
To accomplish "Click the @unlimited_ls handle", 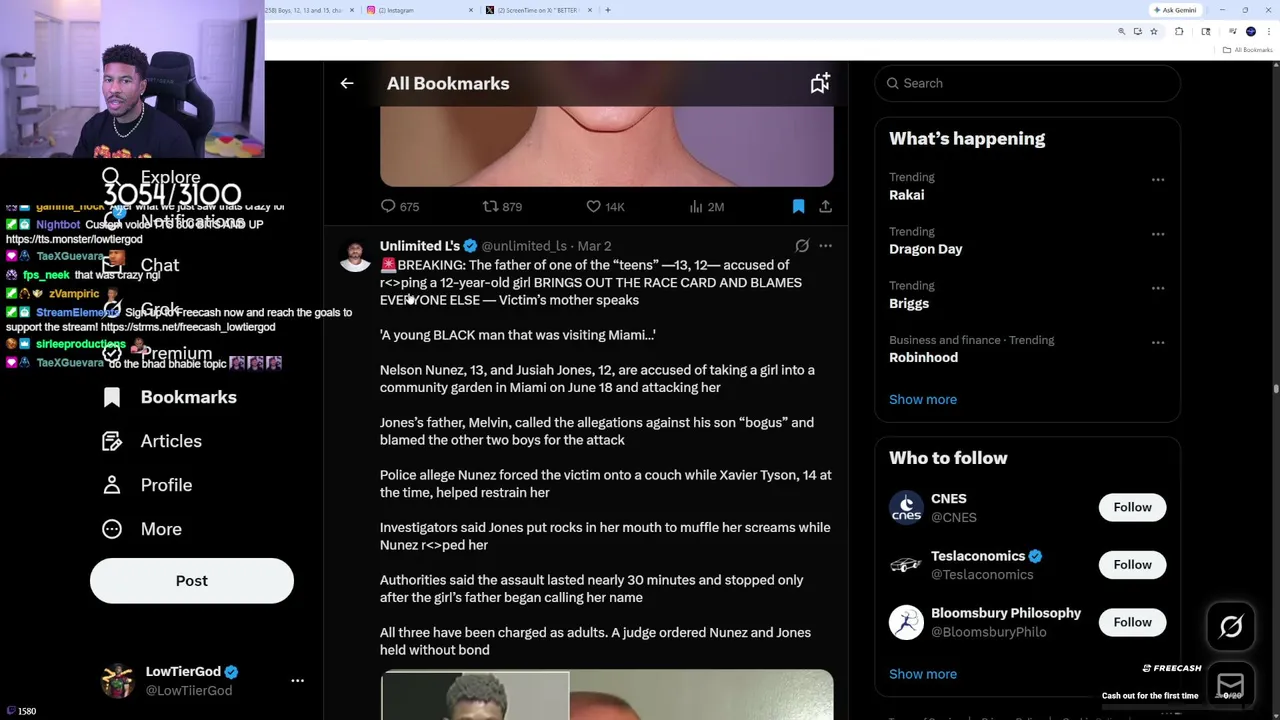I will click(x=524, y=246).
